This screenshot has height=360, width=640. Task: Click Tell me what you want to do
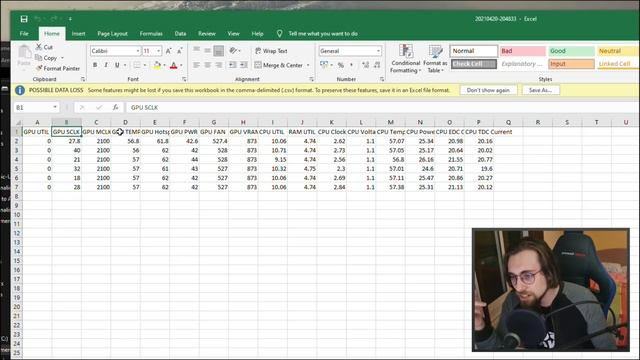point(322,33)
